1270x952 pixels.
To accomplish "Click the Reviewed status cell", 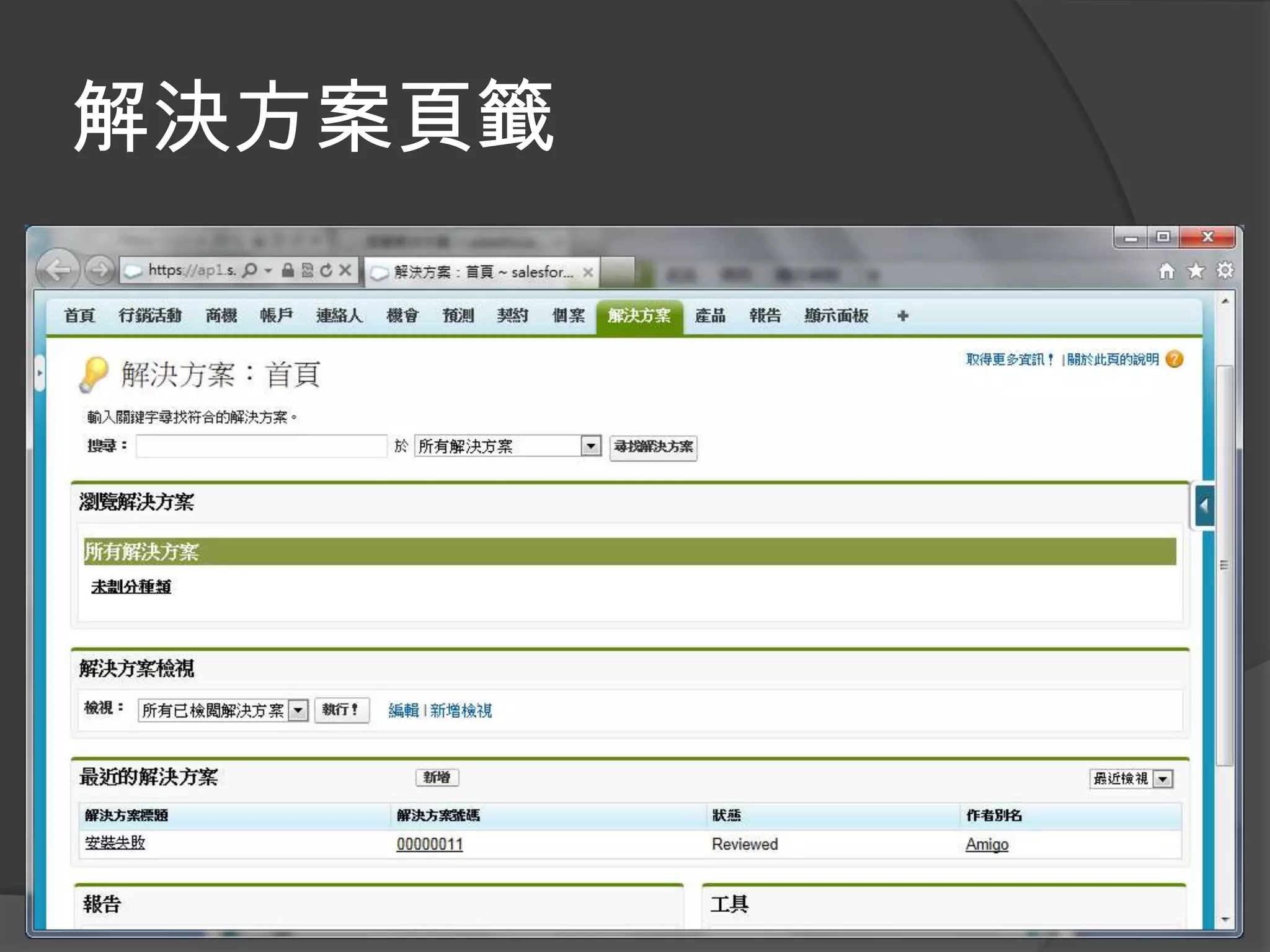I will coord(745,844).
